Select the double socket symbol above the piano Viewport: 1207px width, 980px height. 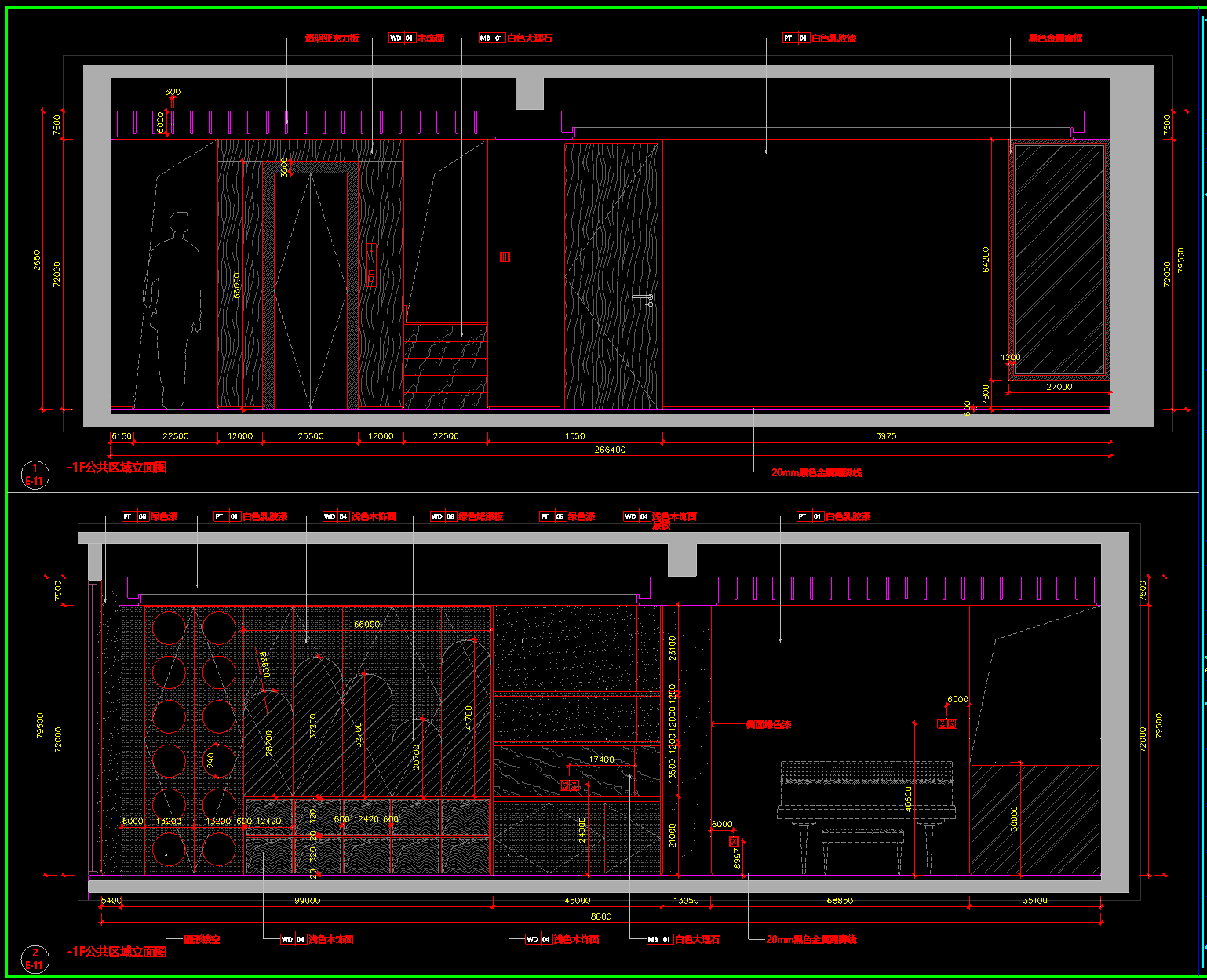pos(947,724)
